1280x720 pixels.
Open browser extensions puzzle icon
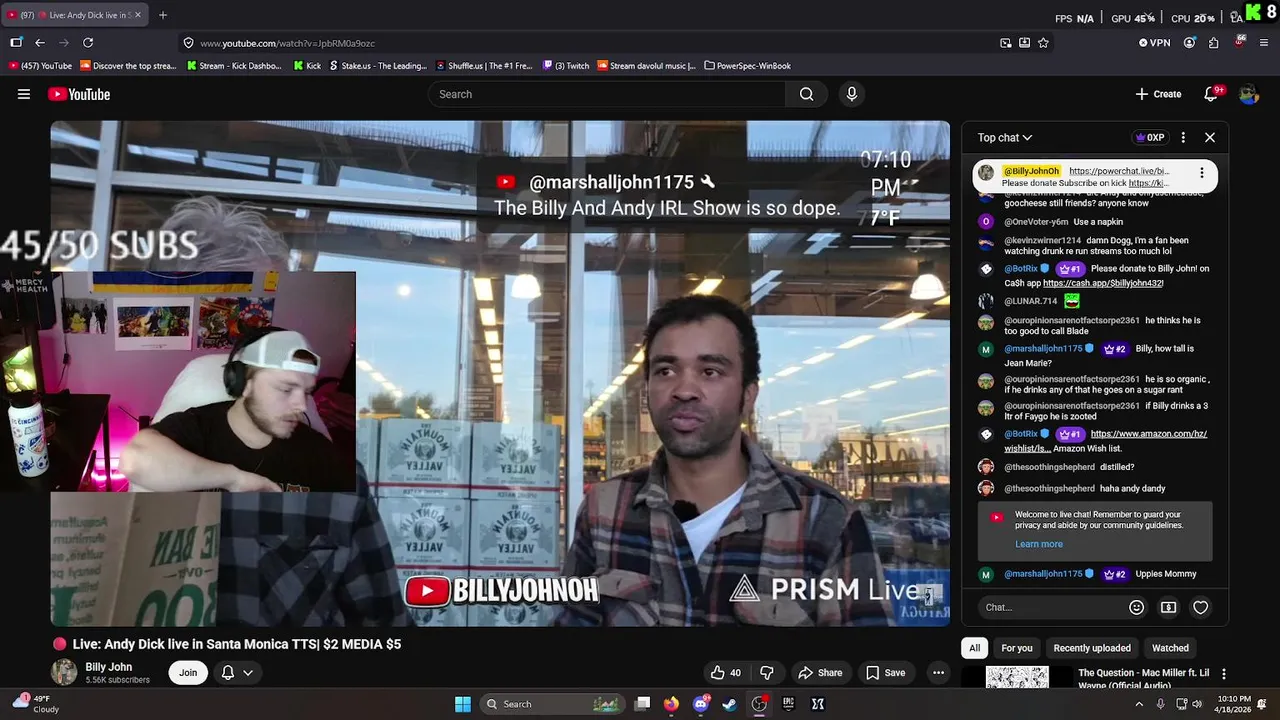point(1213,43)
